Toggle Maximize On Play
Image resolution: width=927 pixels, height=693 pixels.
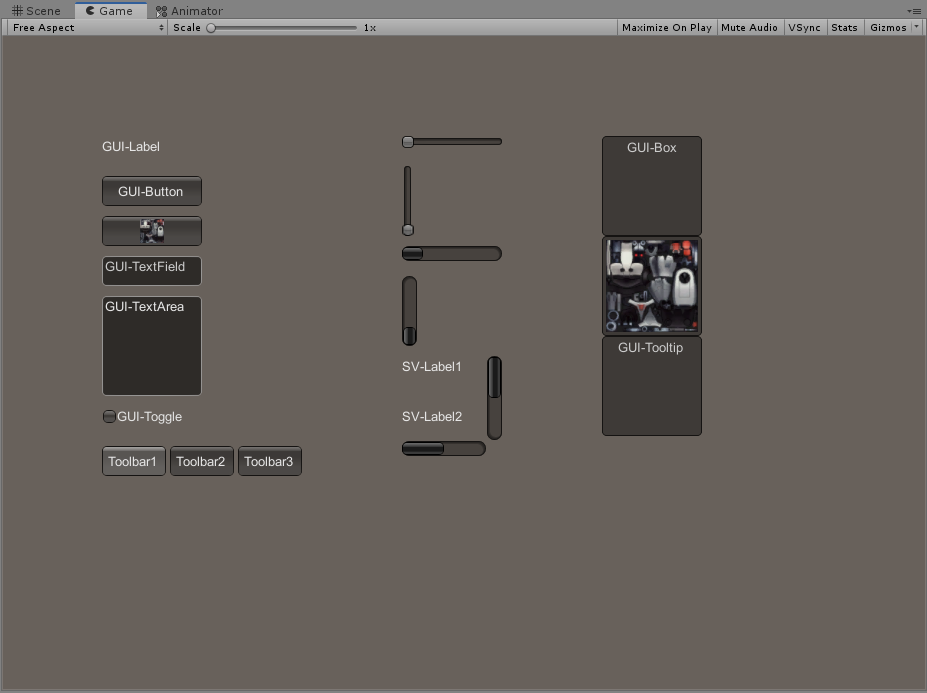pos(666,27)
